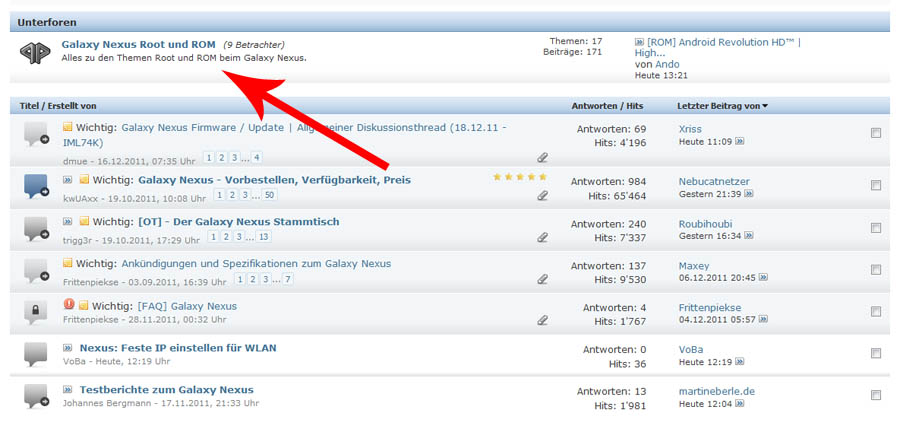Go to page 13 of Stammtisch thread

(x=263, y=237)
